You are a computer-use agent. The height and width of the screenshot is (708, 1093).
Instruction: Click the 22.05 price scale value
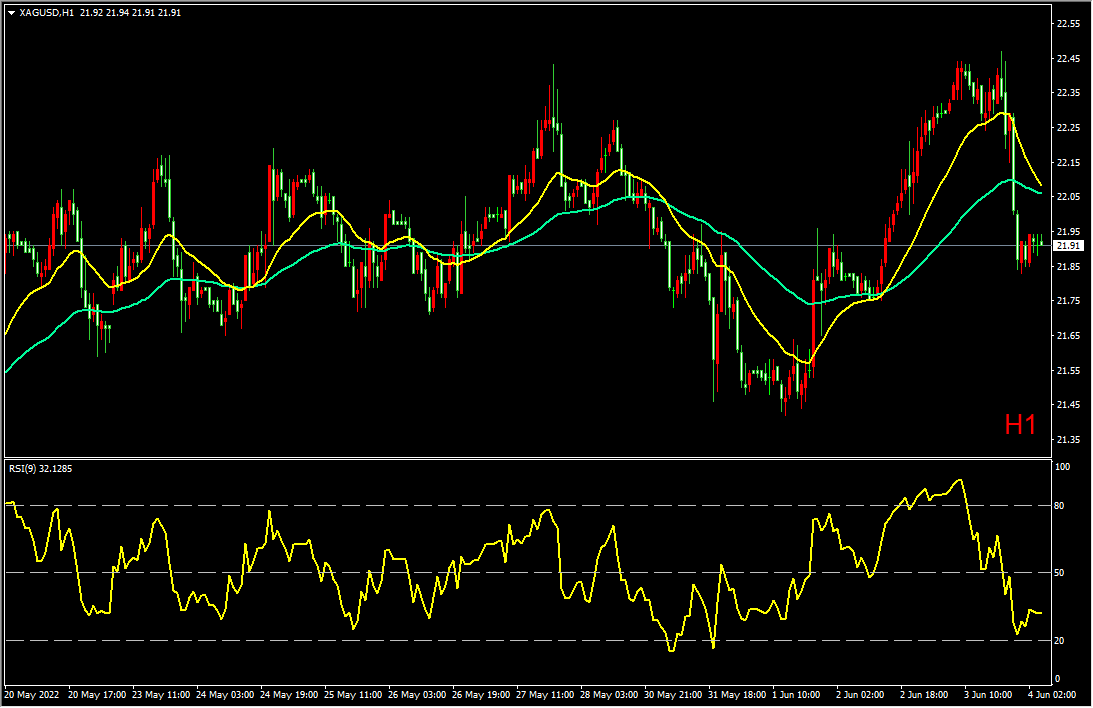click(x=1069, y=197)
